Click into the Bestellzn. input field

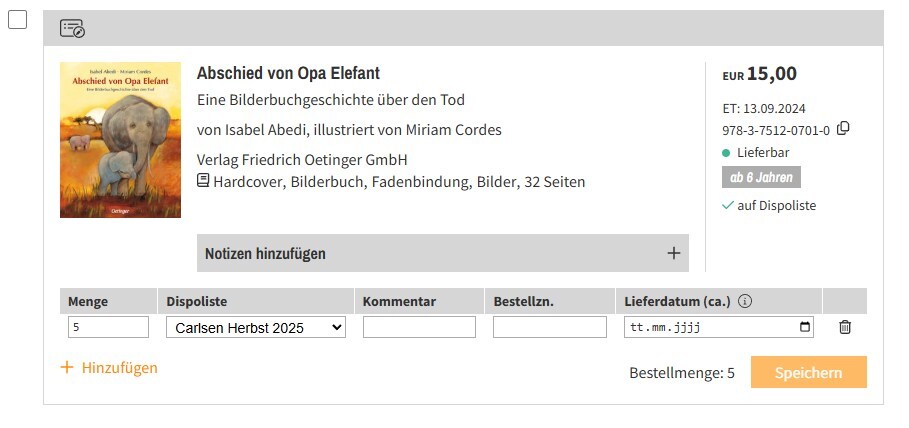(x=549, y=327)
